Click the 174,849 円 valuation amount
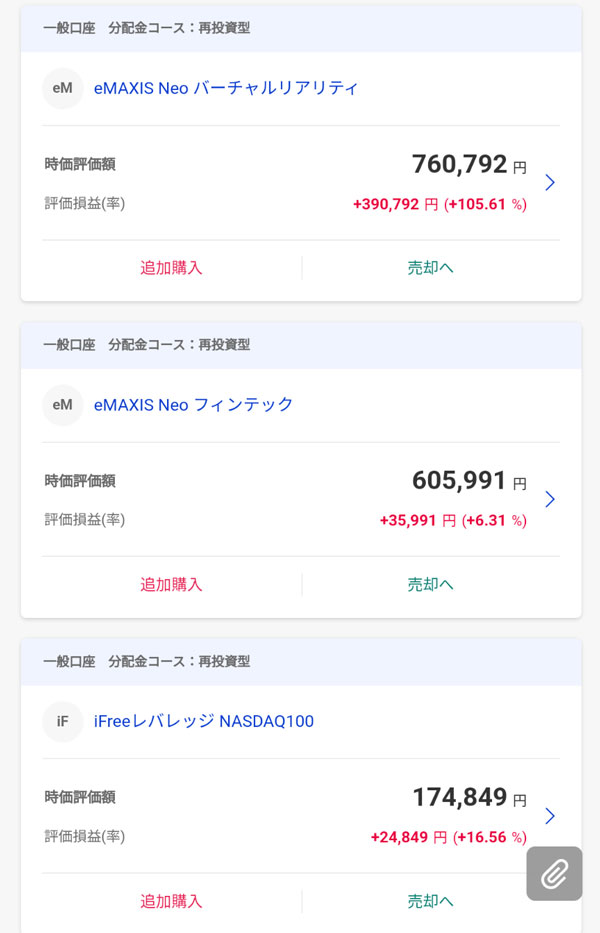Screen dimensions: 600x933 tap(468, 798)
